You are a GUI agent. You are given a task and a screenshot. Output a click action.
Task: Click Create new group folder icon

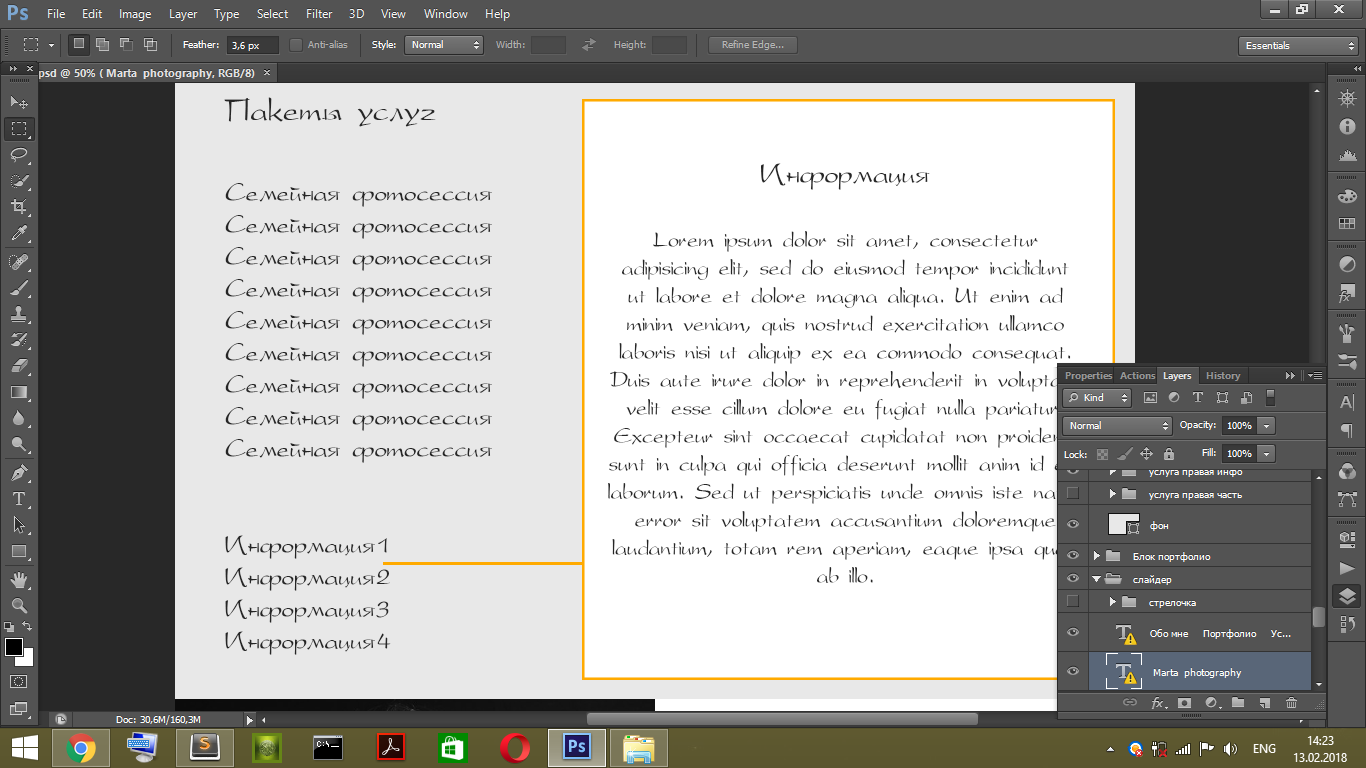(x=1238, y=703)
